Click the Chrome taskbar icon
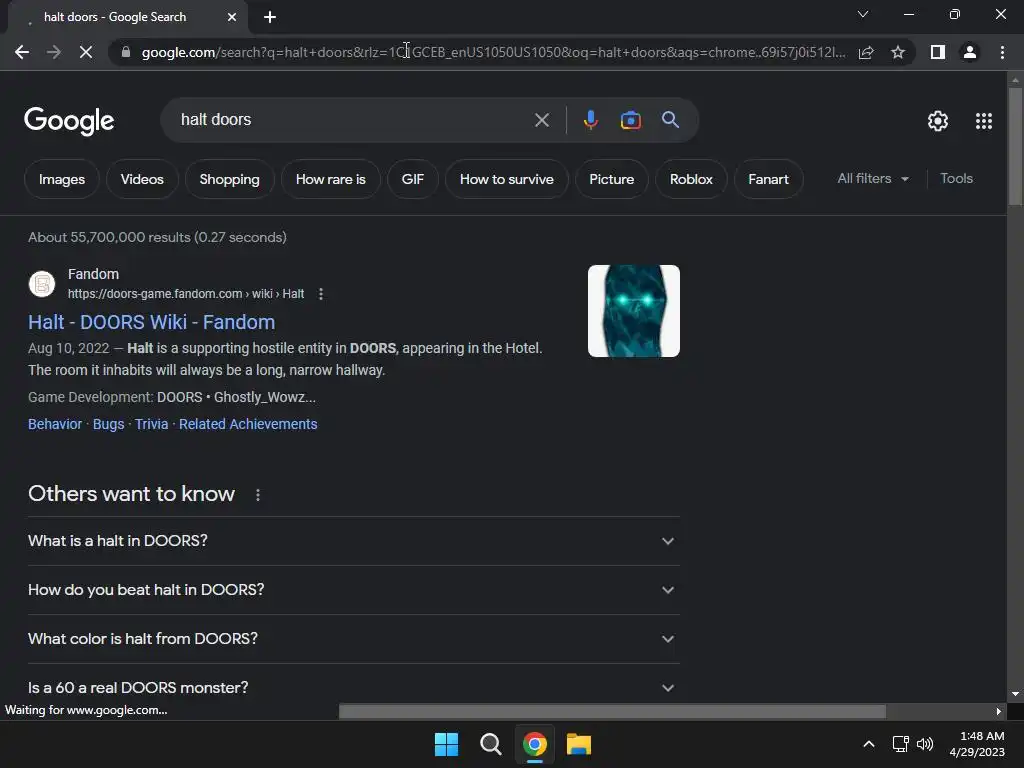This screenshot has height=768, width=1024. click(534, 744)
